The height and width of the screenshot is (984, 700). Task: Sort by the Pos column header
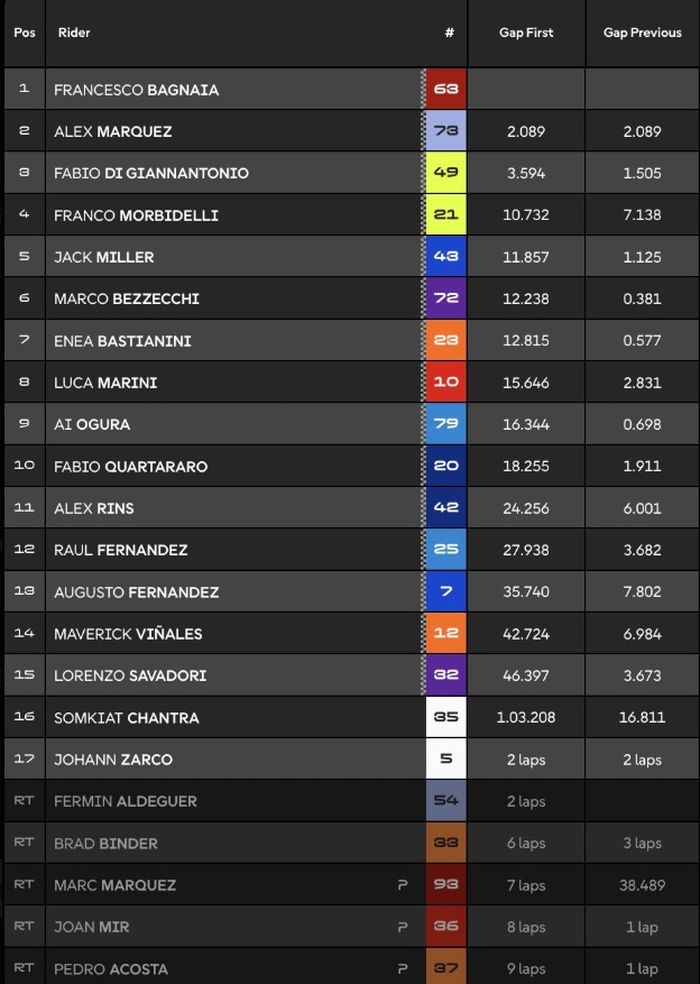click(x=25, y=33)
